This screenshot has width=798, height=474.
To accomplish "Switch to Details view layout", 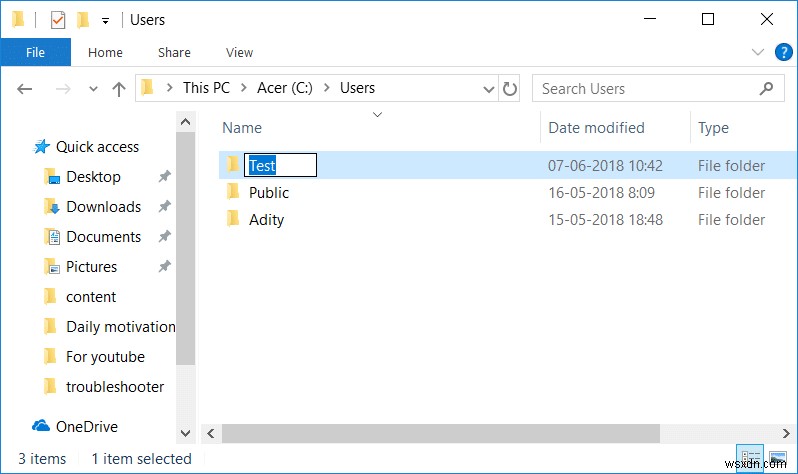I will (750, 458).
